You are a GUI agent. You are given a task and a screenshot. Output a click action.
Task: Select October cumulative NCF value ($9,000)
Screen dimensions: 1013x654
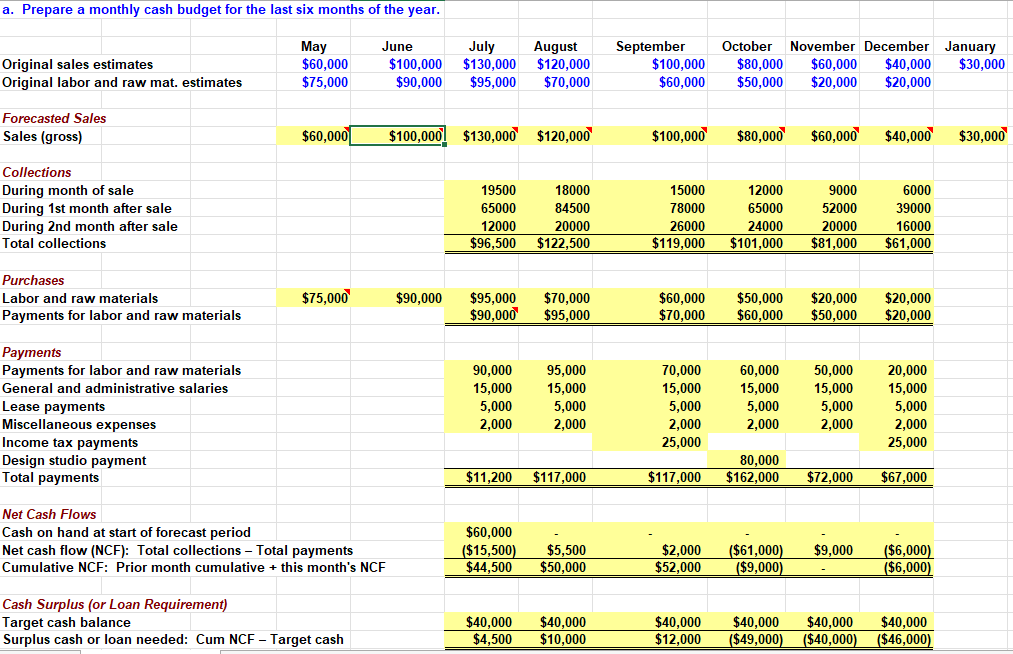757,567
